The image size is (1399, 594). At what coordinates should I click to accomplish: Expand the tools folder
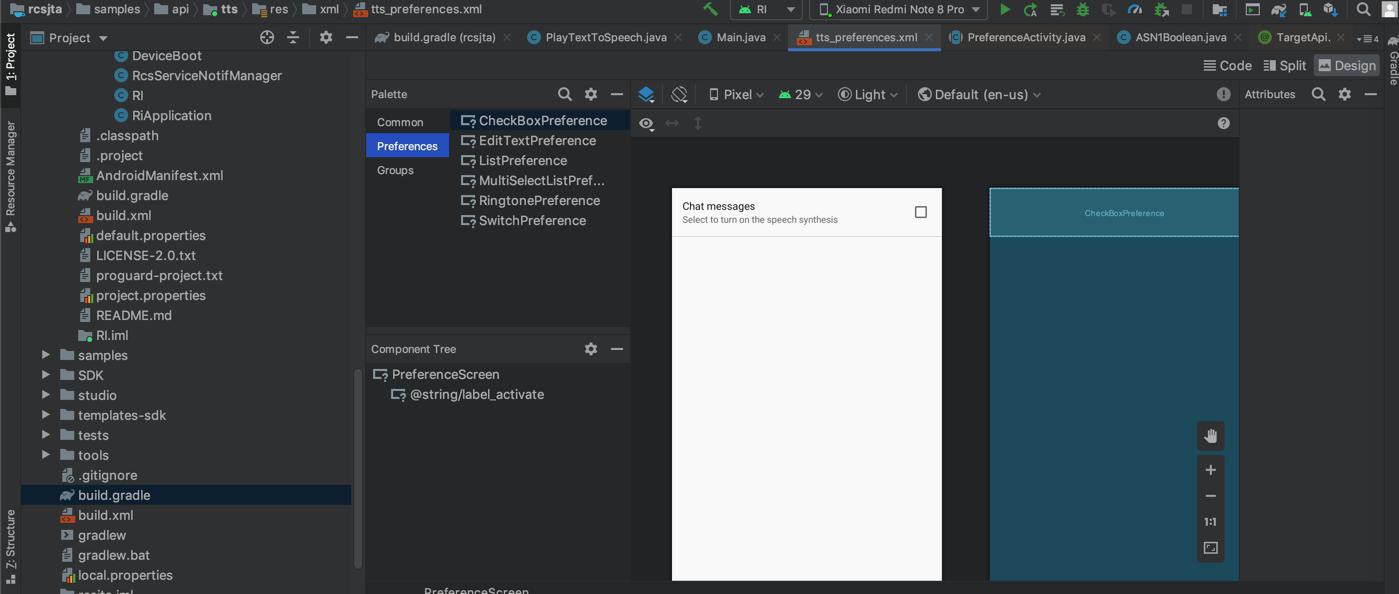[46, 455]
